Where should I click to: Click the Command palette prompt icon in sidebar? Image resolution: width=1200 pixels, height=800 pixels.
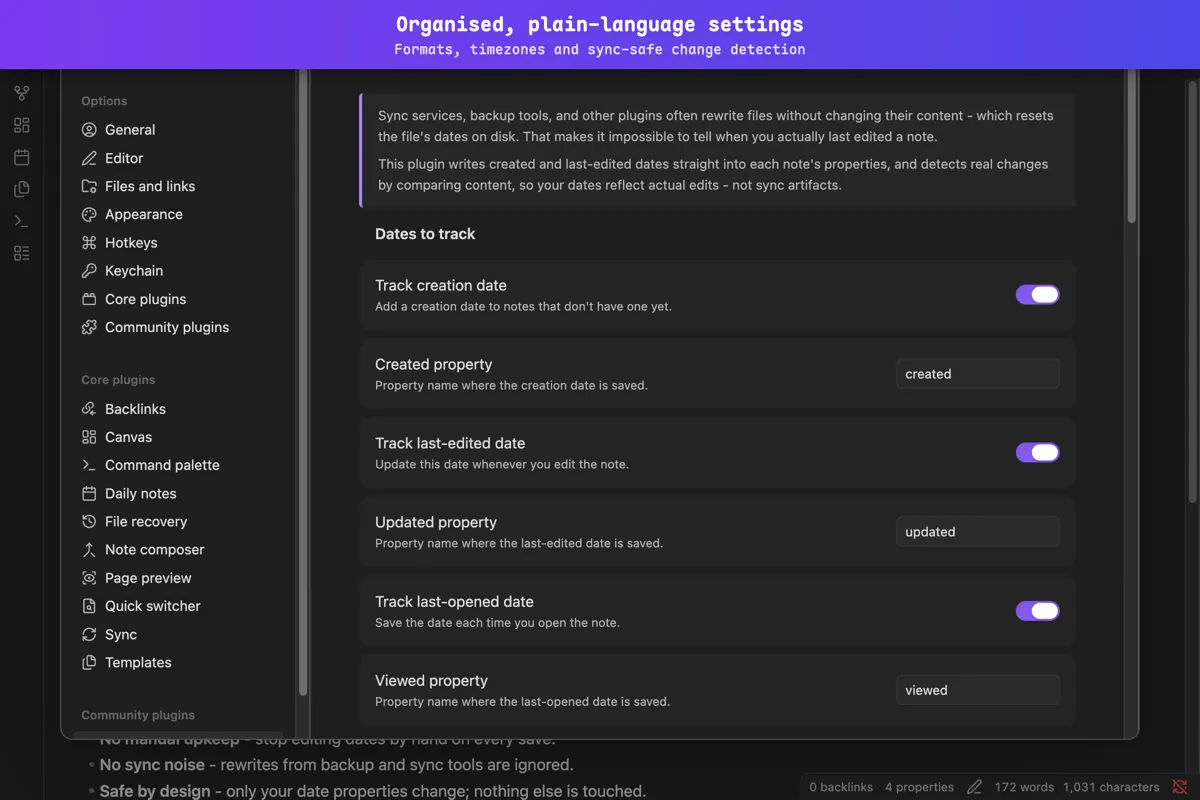click(x=89, y=465)
